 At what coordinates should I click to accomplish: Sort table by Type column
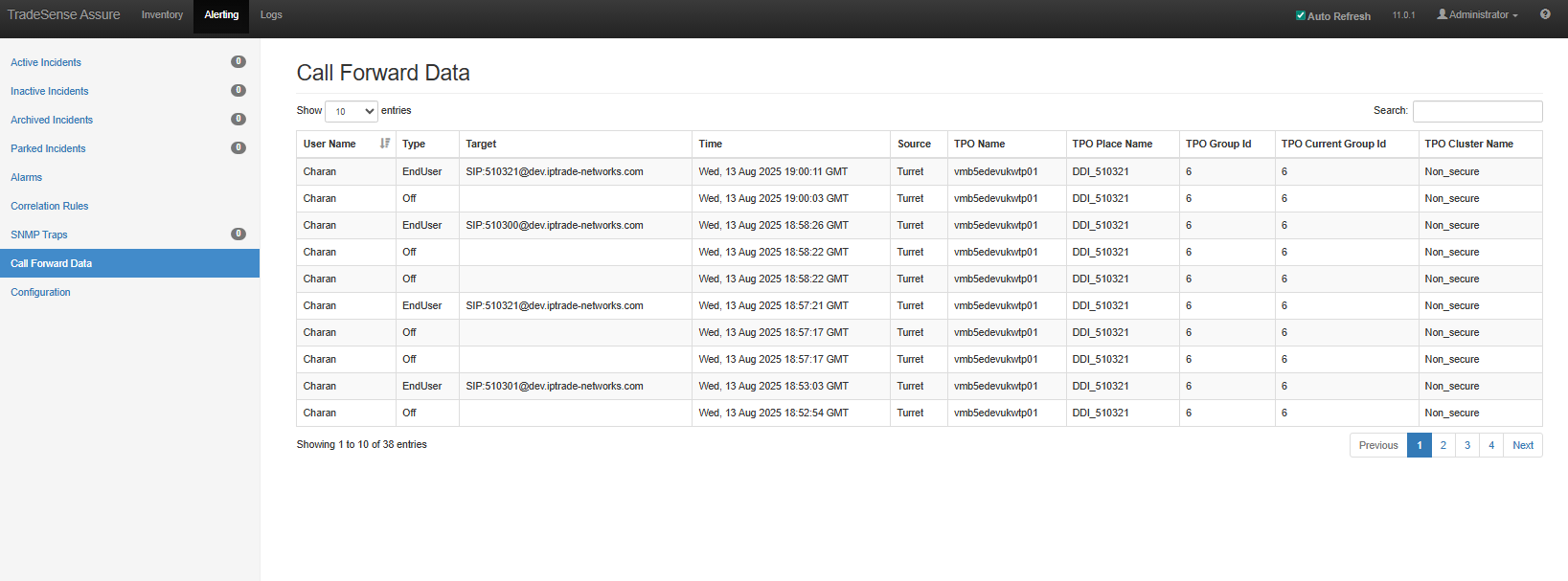pos(427,144)
